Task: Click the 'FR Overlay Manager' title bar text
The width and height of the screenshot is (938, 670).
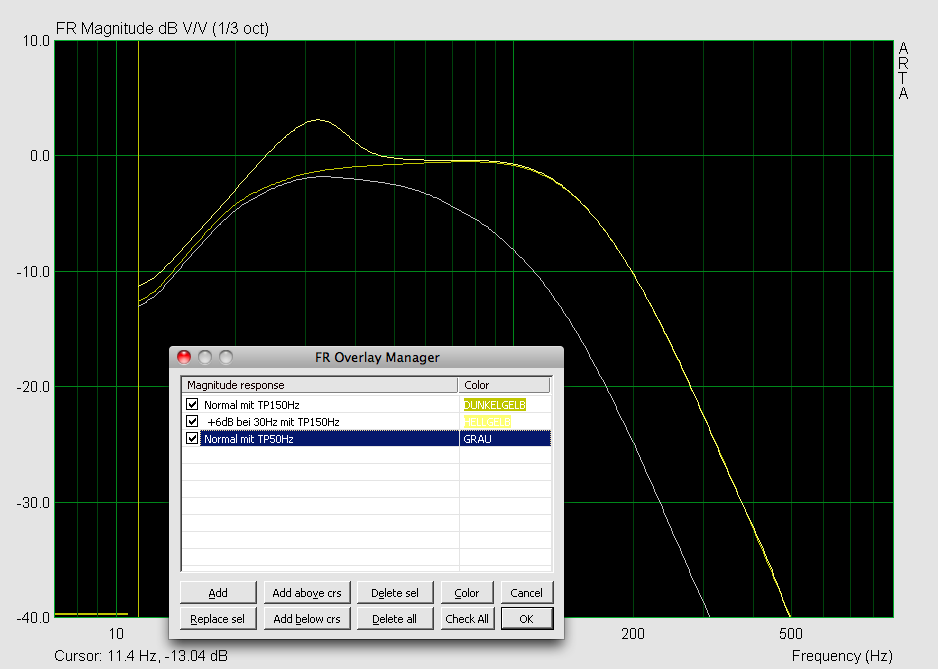Action: [x=377, y=357]
